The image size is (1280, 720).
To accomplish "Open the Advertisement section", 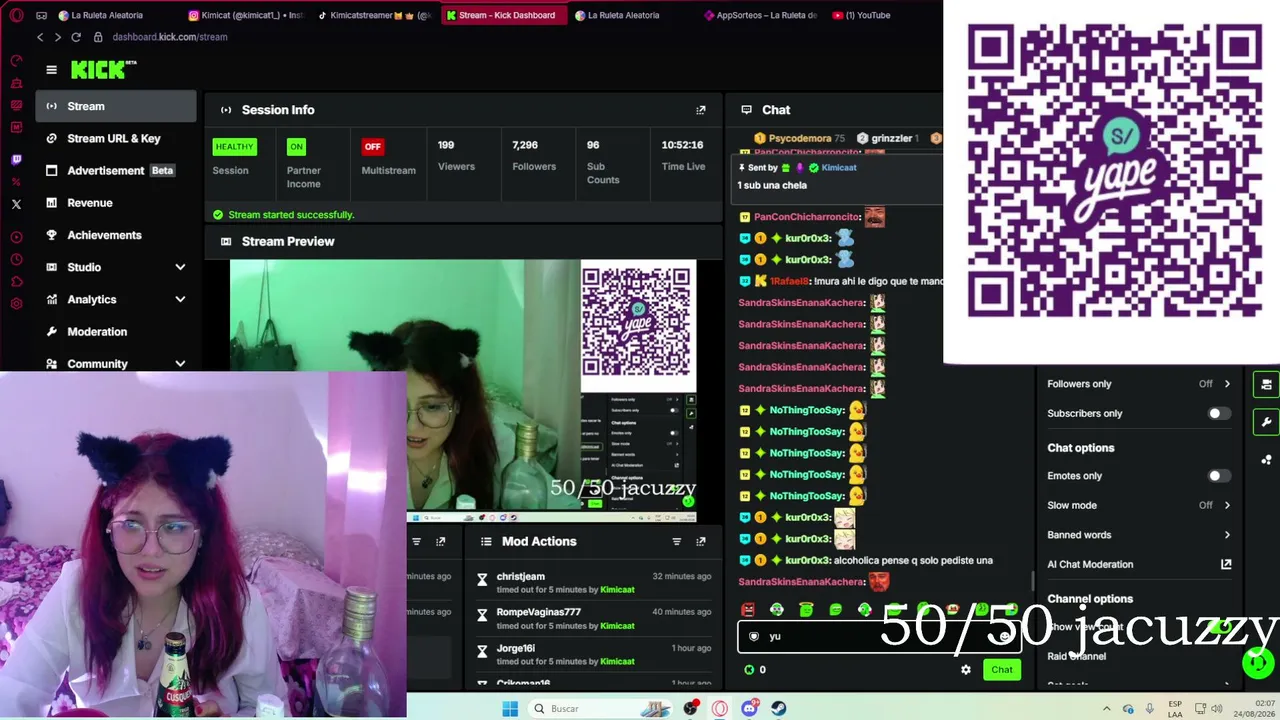I will [x=116, y=170].
